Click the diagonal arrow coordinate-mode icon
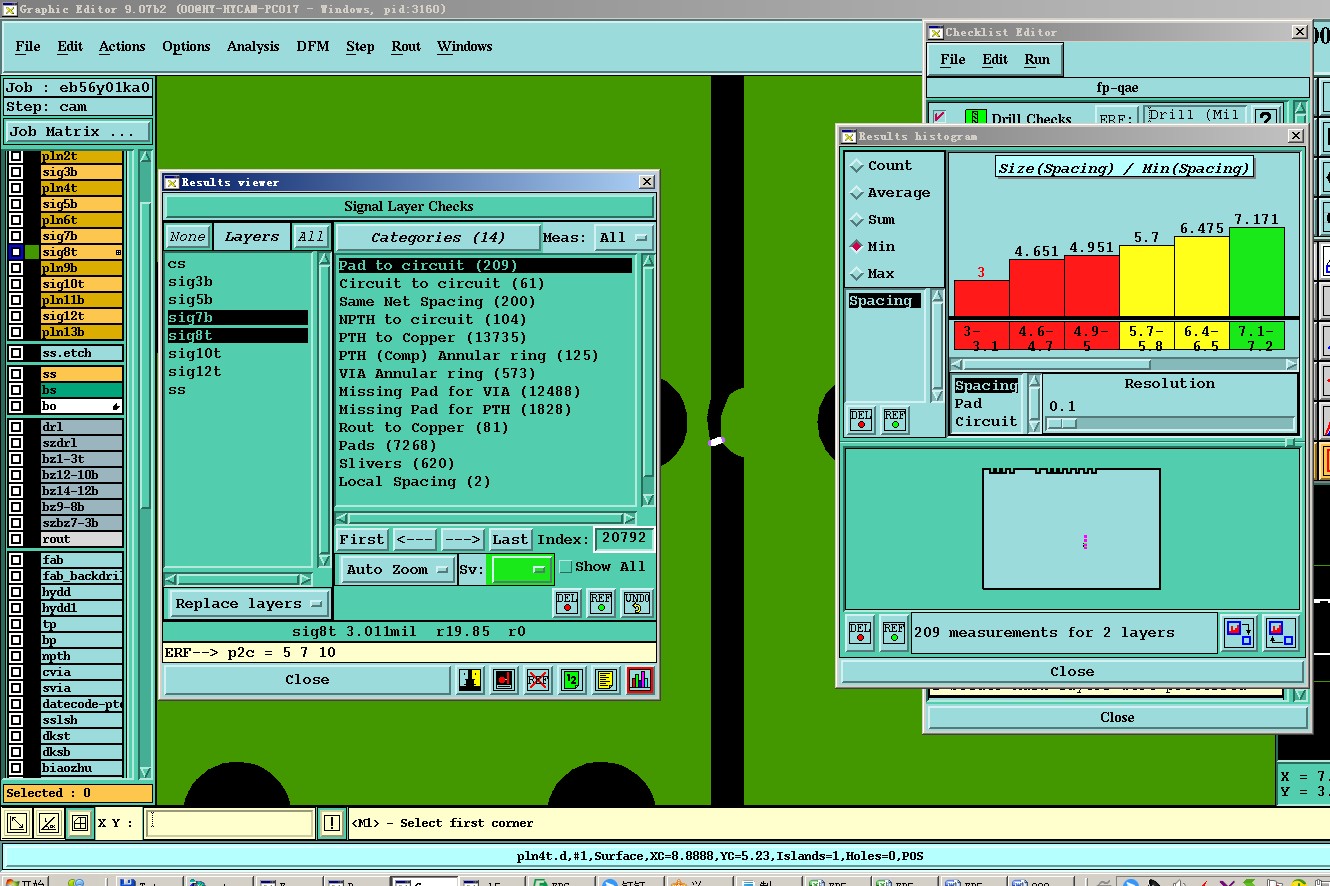1330x886 pixels. (x=17, y=824)
